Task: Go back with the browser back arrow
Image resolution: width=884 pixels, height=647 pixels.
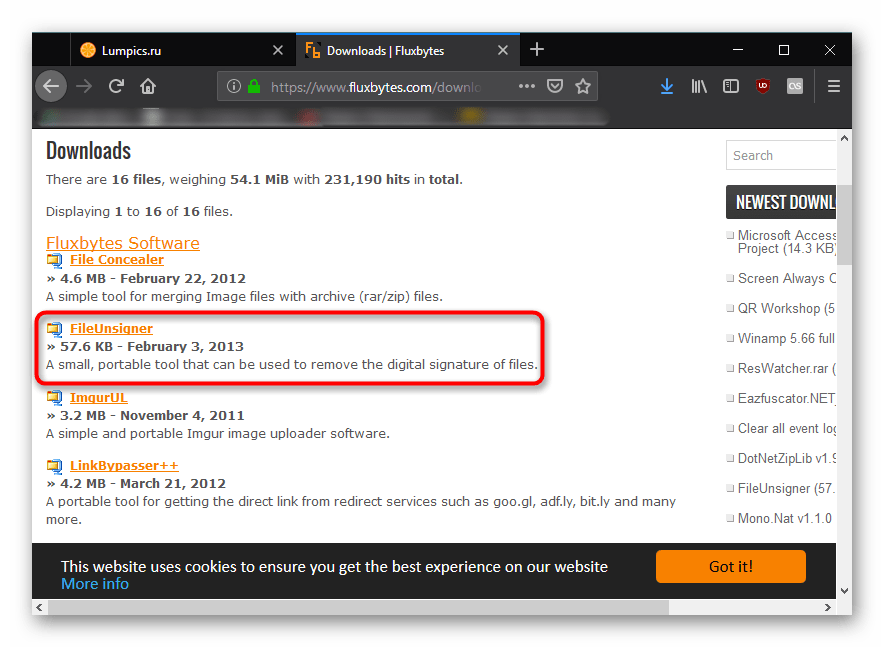Action: pos(51,86)
